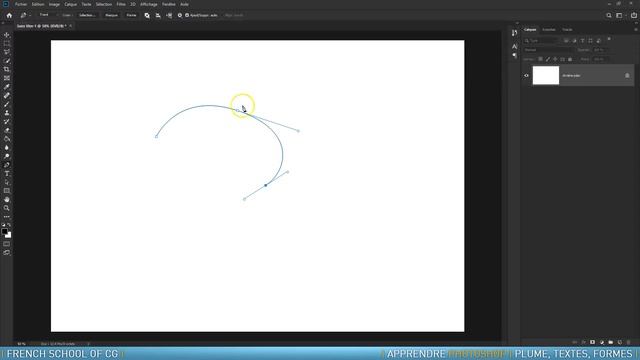Viewport: 640px width, 360px height.
Task: Select the Pen tool in toolbar
Action: (x=7, y=165)
